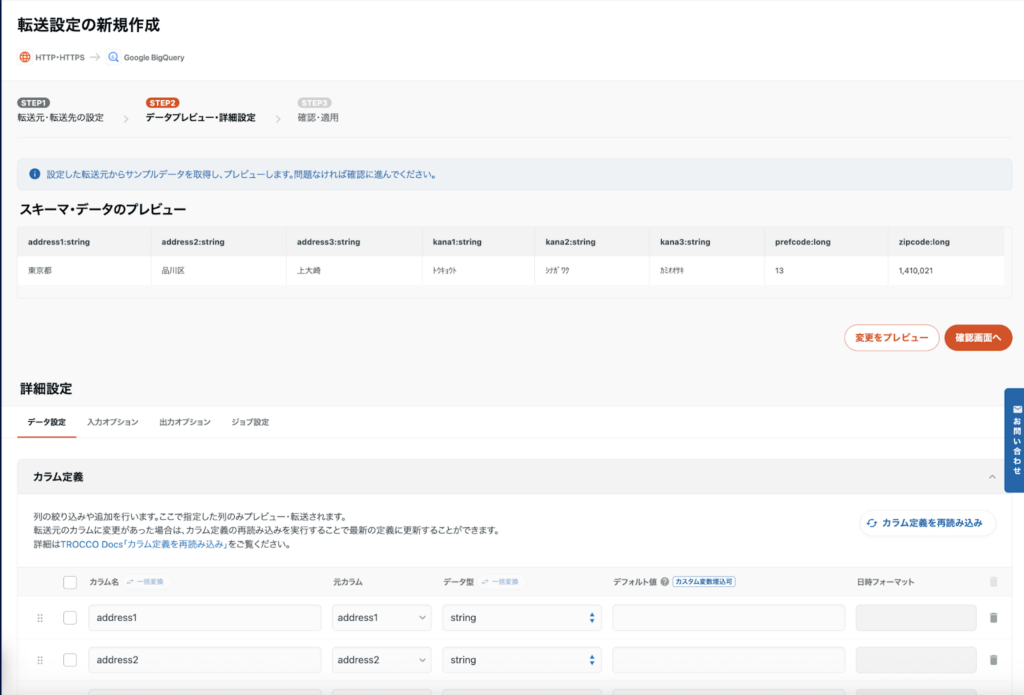
Task: Click the delete icon for address2 row
Action: 993,660
